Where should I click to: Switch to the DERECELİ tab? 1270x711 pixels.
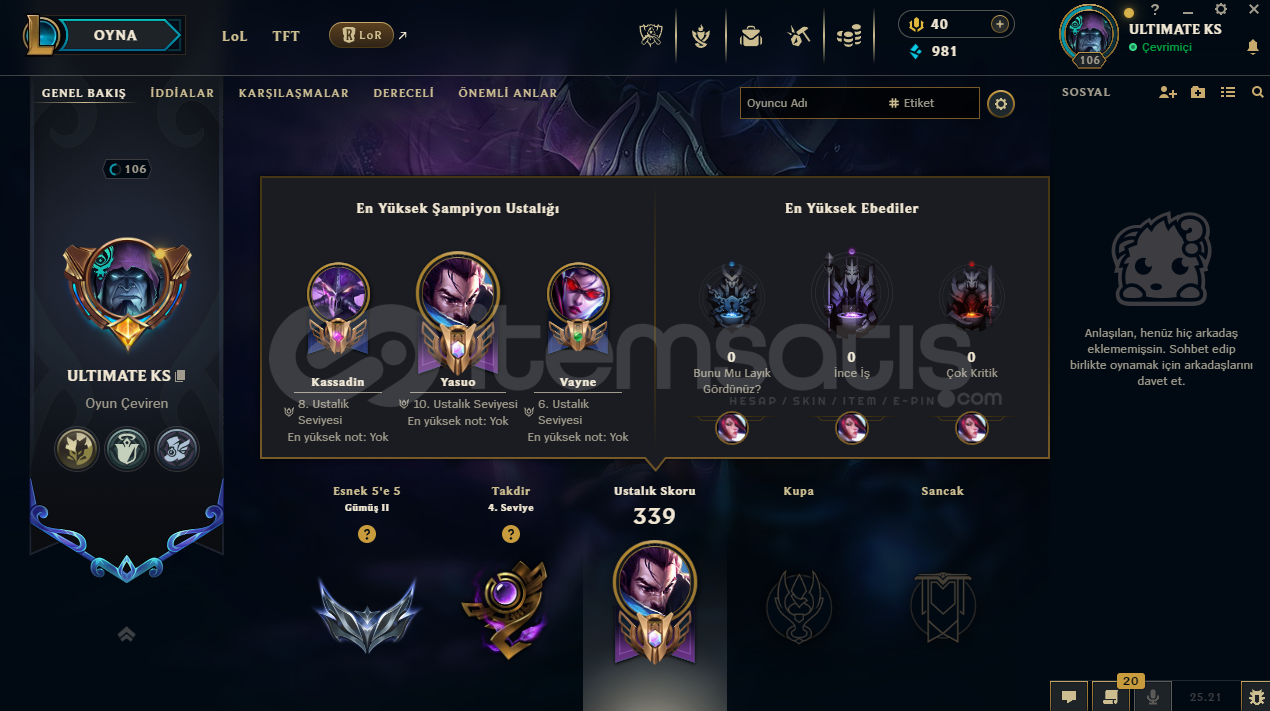click(403, 93)
